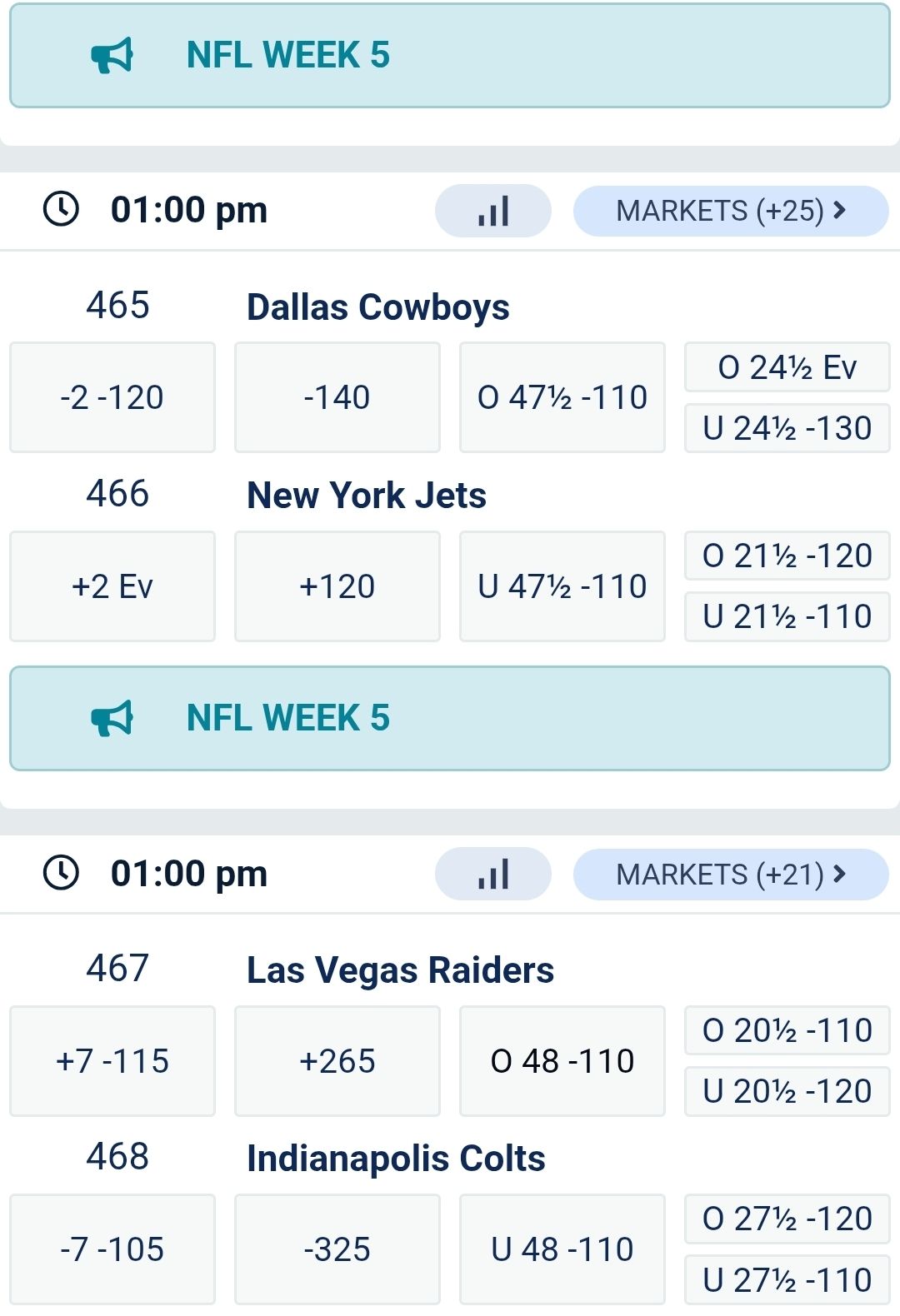900x1316 pixels.
Task: Open stats chart for Cowboys vs Jets game
Action: [493, 211]
